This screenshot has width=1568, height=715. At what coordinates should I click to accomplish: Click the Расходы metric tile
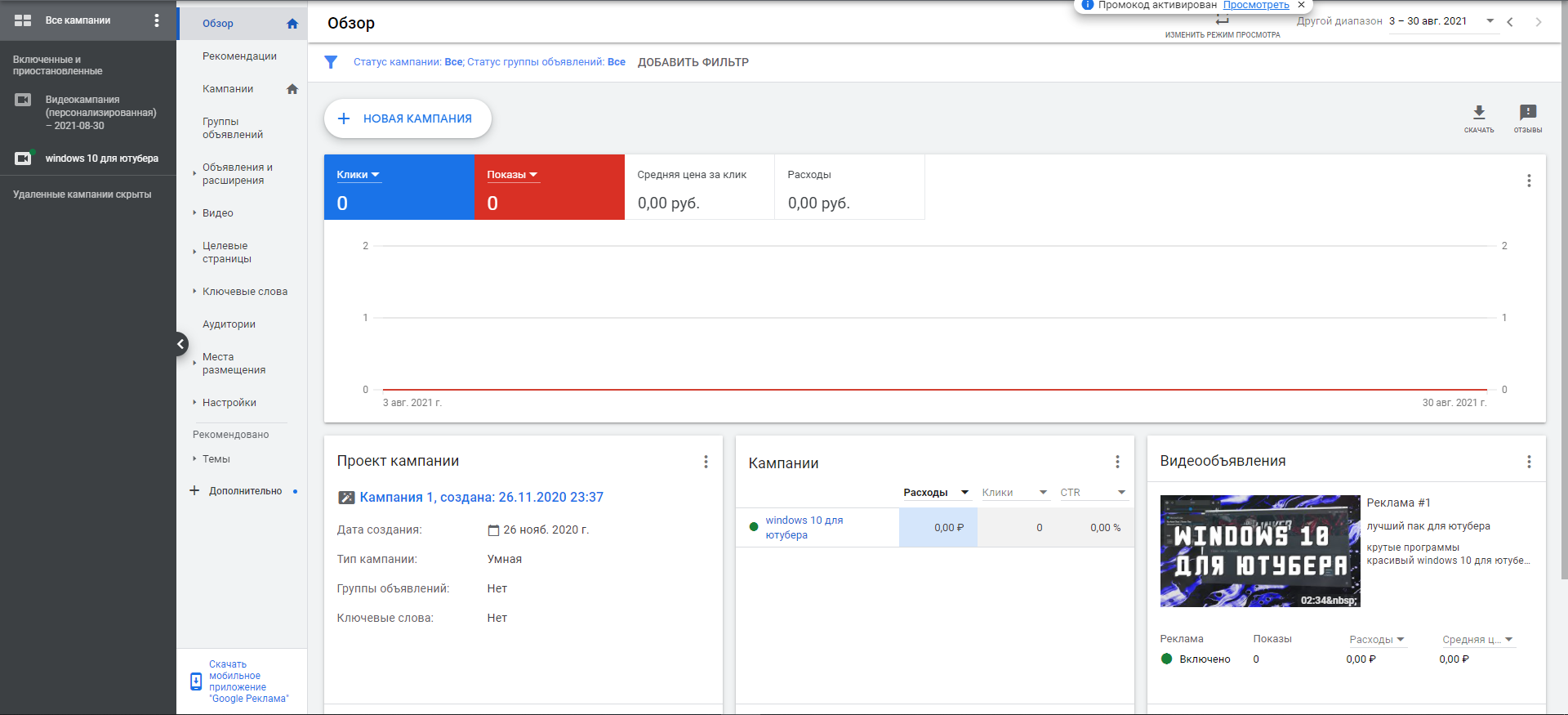click(849, 188)
